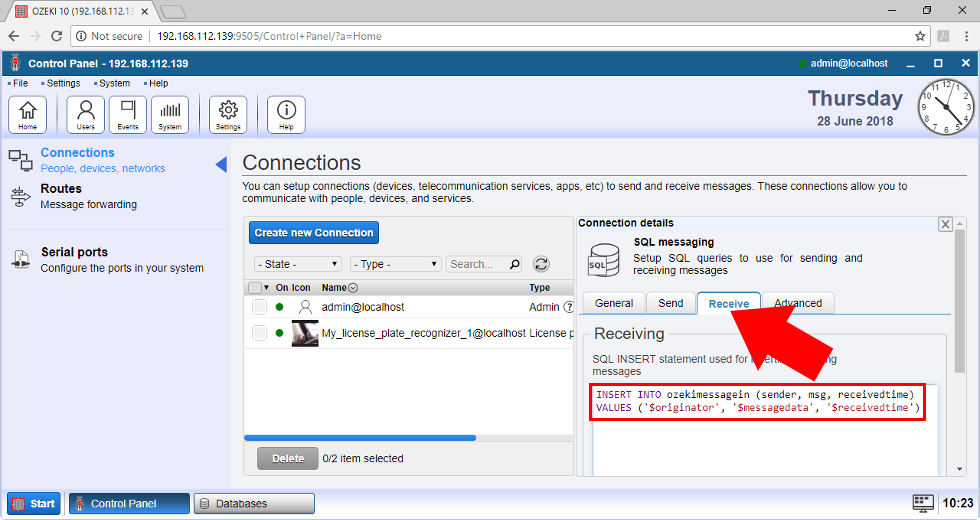Image resolution: width=980 pixels, height=520 pixels.
Task: Tick the admin@localhost checkbox
Action: 259,307
